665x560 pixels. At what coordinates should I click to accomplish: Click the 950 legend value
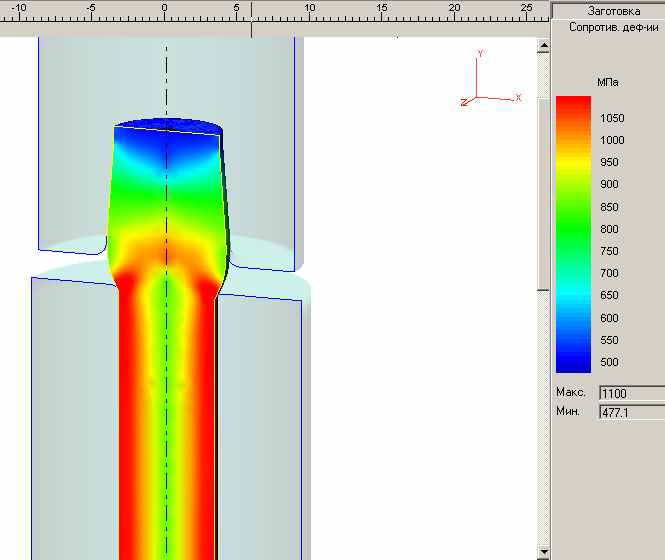coord(609,162)
